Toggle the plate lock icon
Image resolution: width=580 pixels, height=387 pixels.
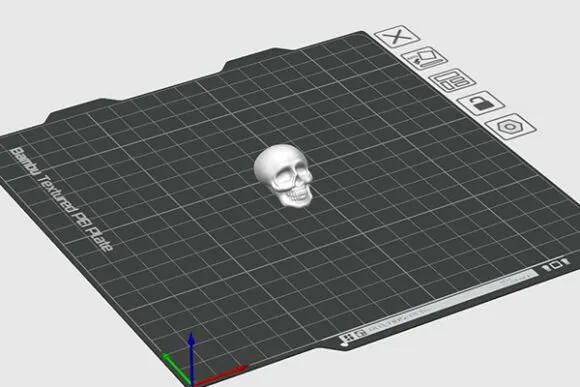pyautogui.click(x=481, y=103)
